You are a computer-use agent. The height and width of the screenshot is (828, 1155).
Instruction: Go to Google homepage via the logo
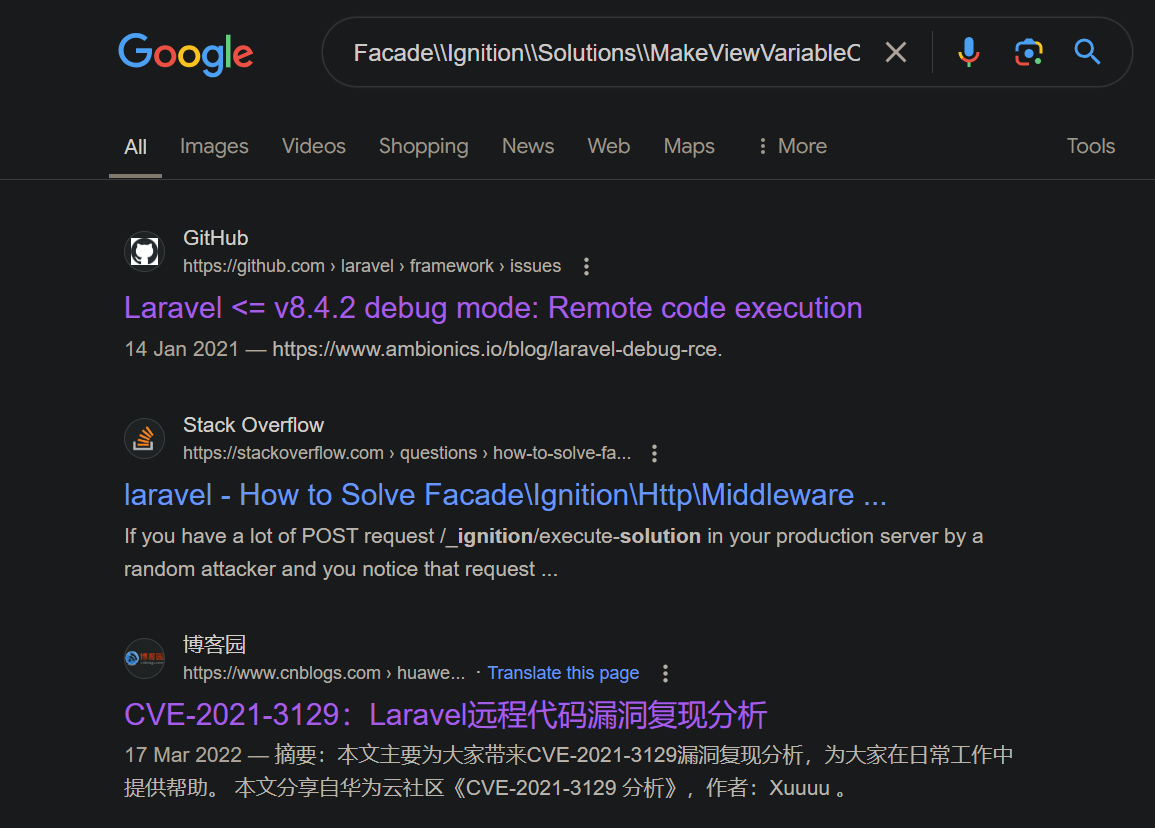185,55
